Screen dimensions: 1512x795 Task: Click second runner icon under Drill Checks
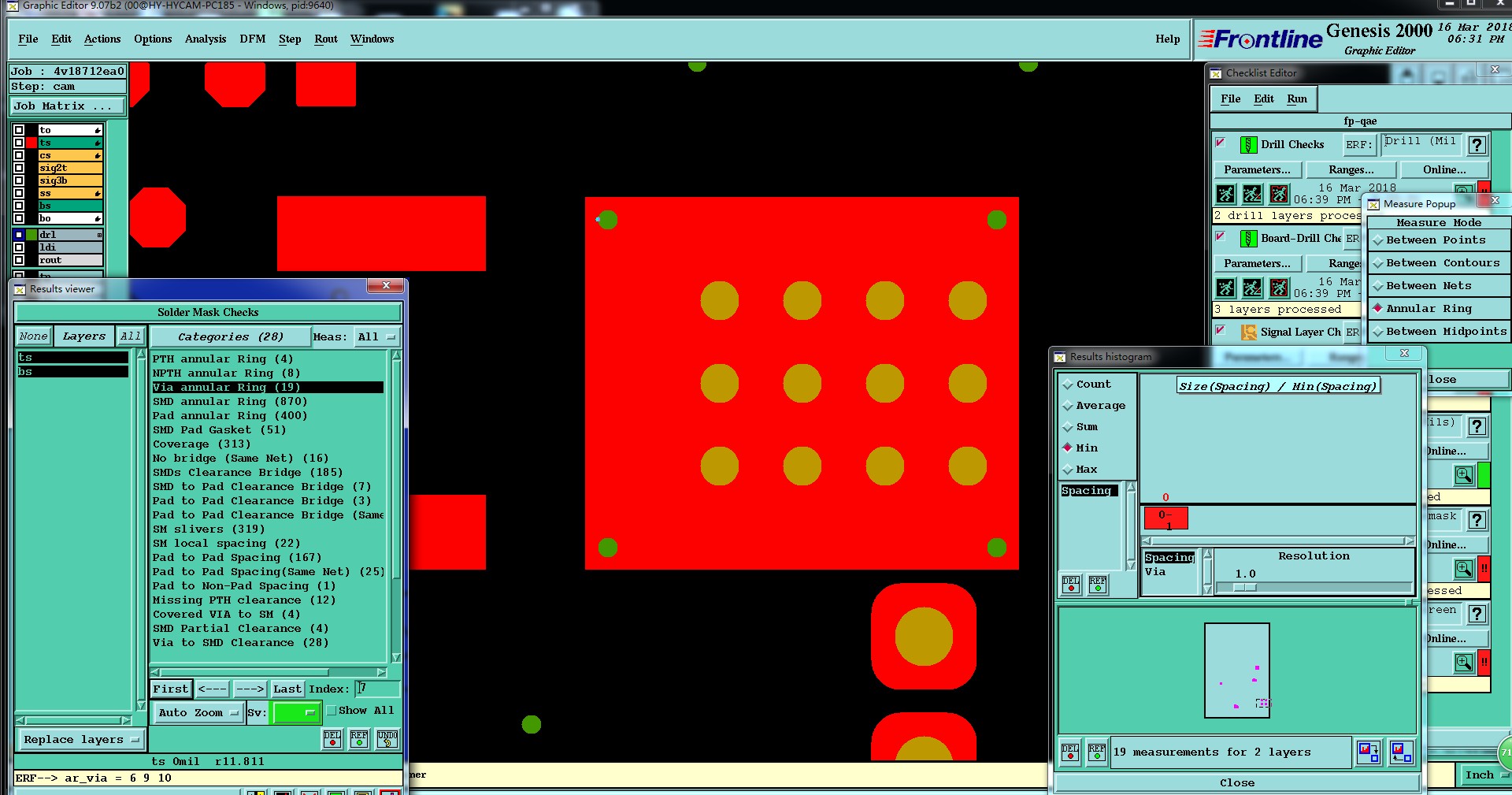(1253, 194)
